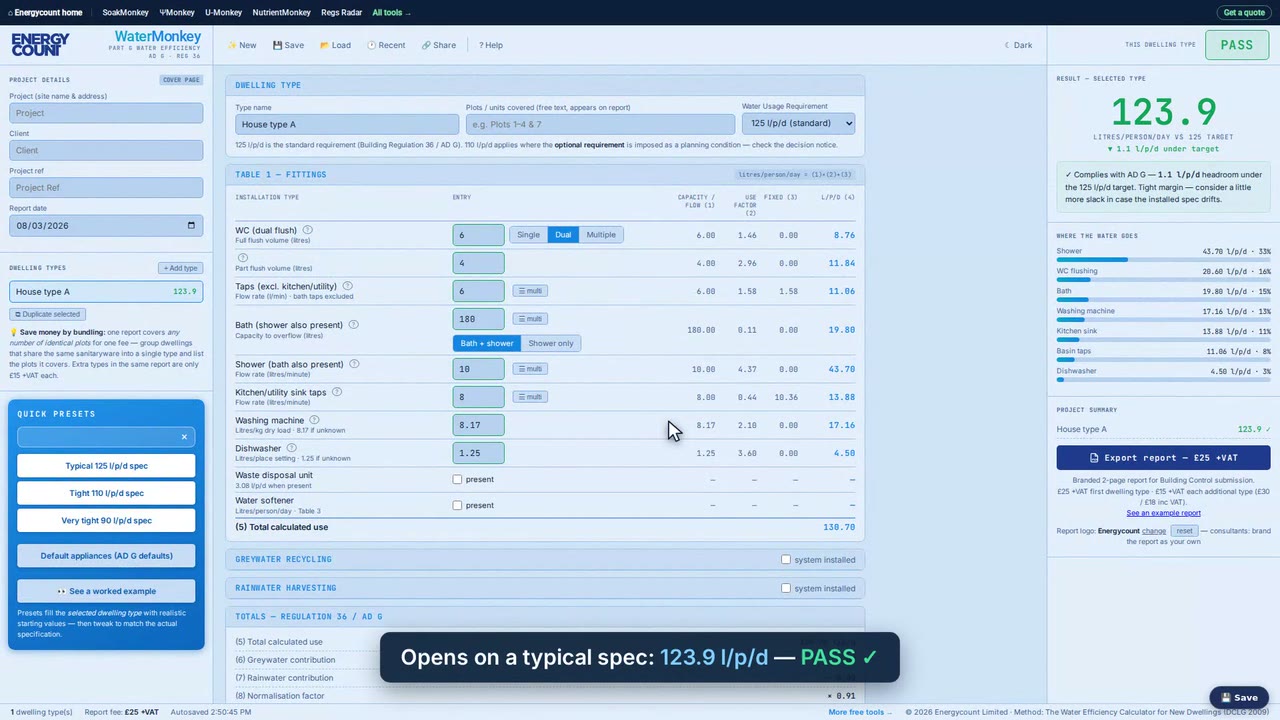The image size is (1280, 720).
Task: Open help for Taps excl. kitchen/utility
Action: (347, 286)
